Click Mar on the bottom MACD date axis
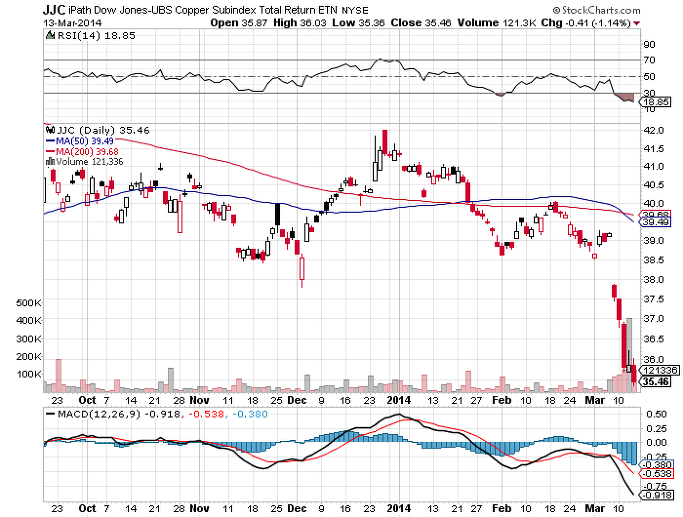The width and height of the screenshot is (683, 517). (x=595, y=508)
